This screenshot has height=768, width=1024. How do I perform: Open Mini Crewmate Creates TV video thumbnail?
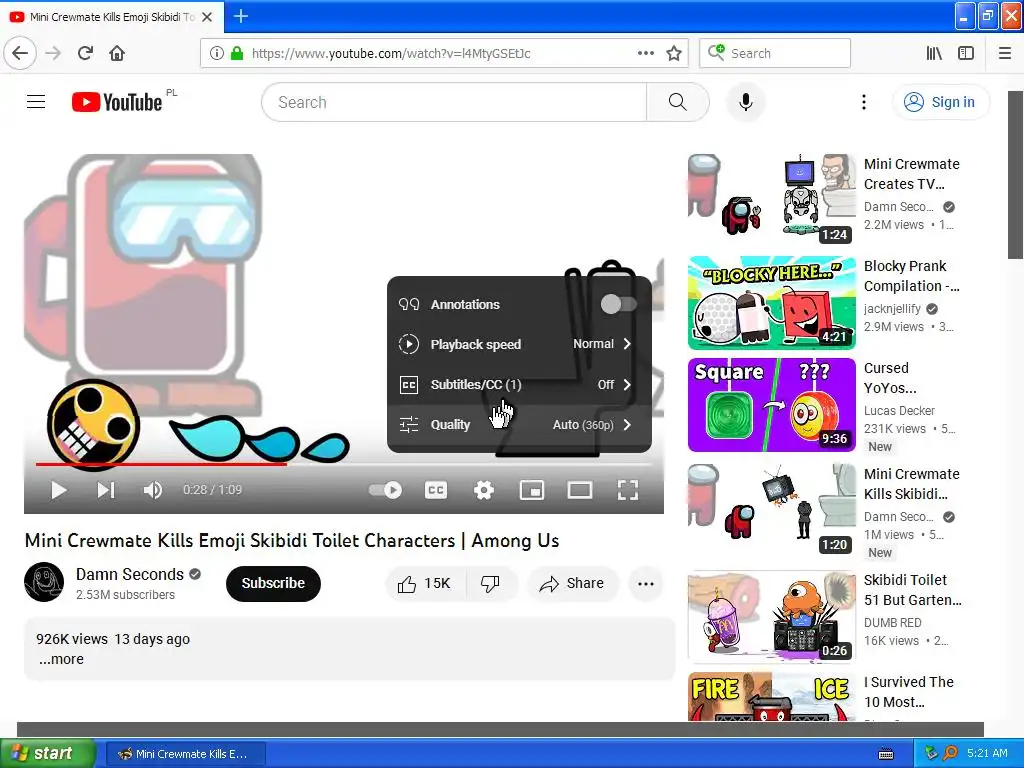click(x=771, y=199)
